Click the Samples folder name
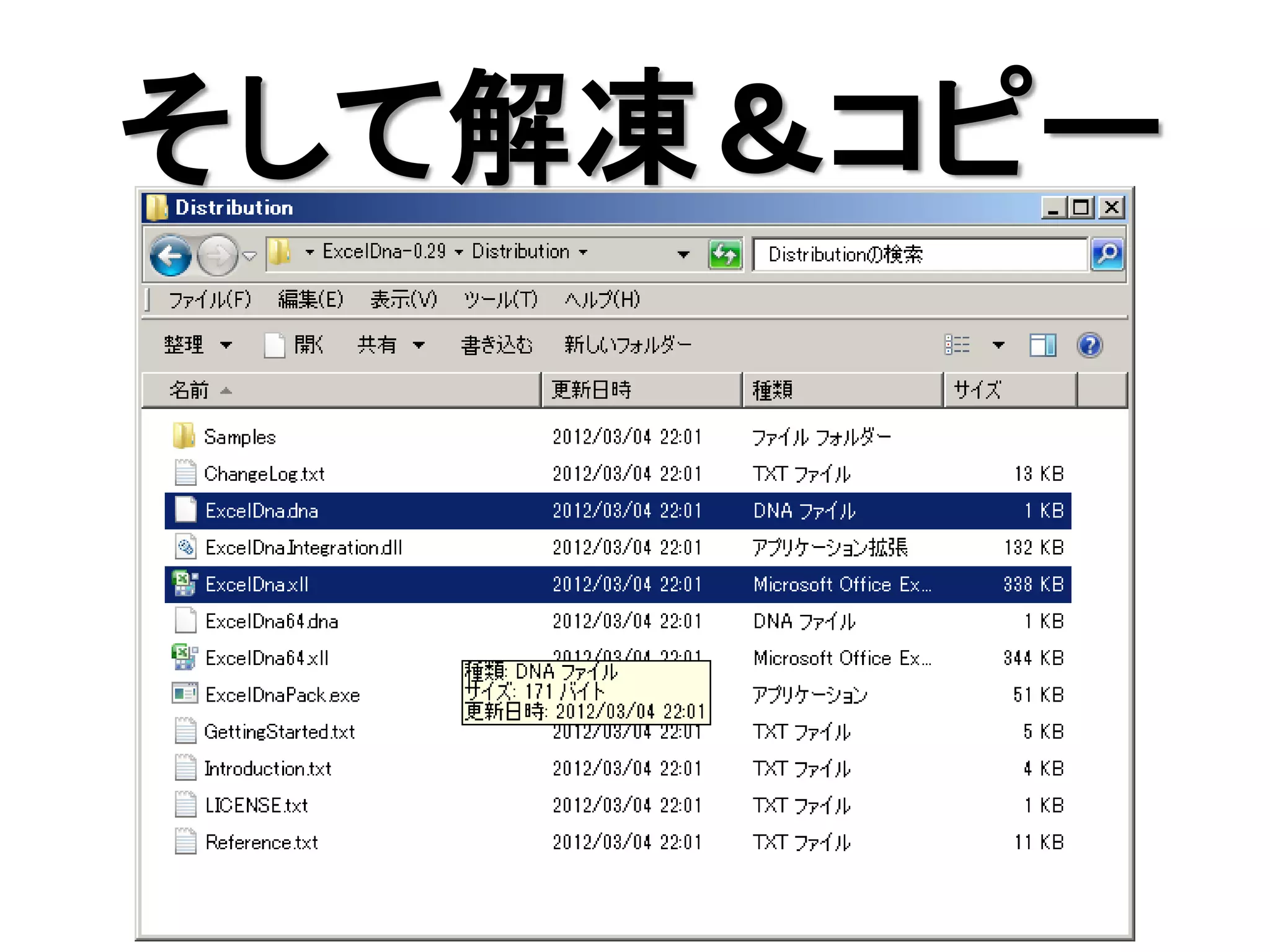 [240, 437]
